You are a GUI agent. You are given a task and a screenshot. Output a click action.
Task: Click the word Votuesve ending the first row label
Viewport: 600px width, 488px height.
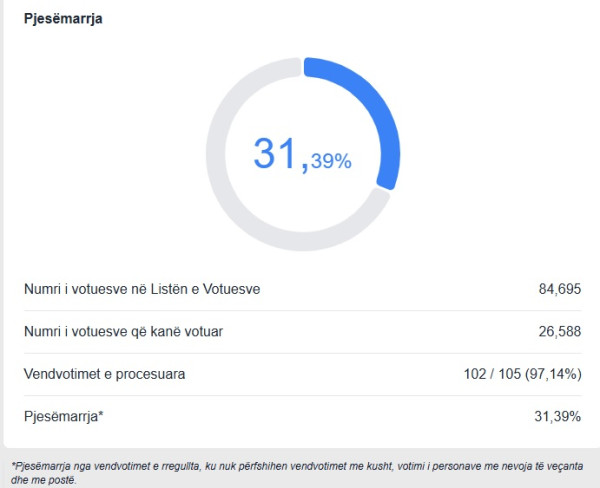[234, 289]
